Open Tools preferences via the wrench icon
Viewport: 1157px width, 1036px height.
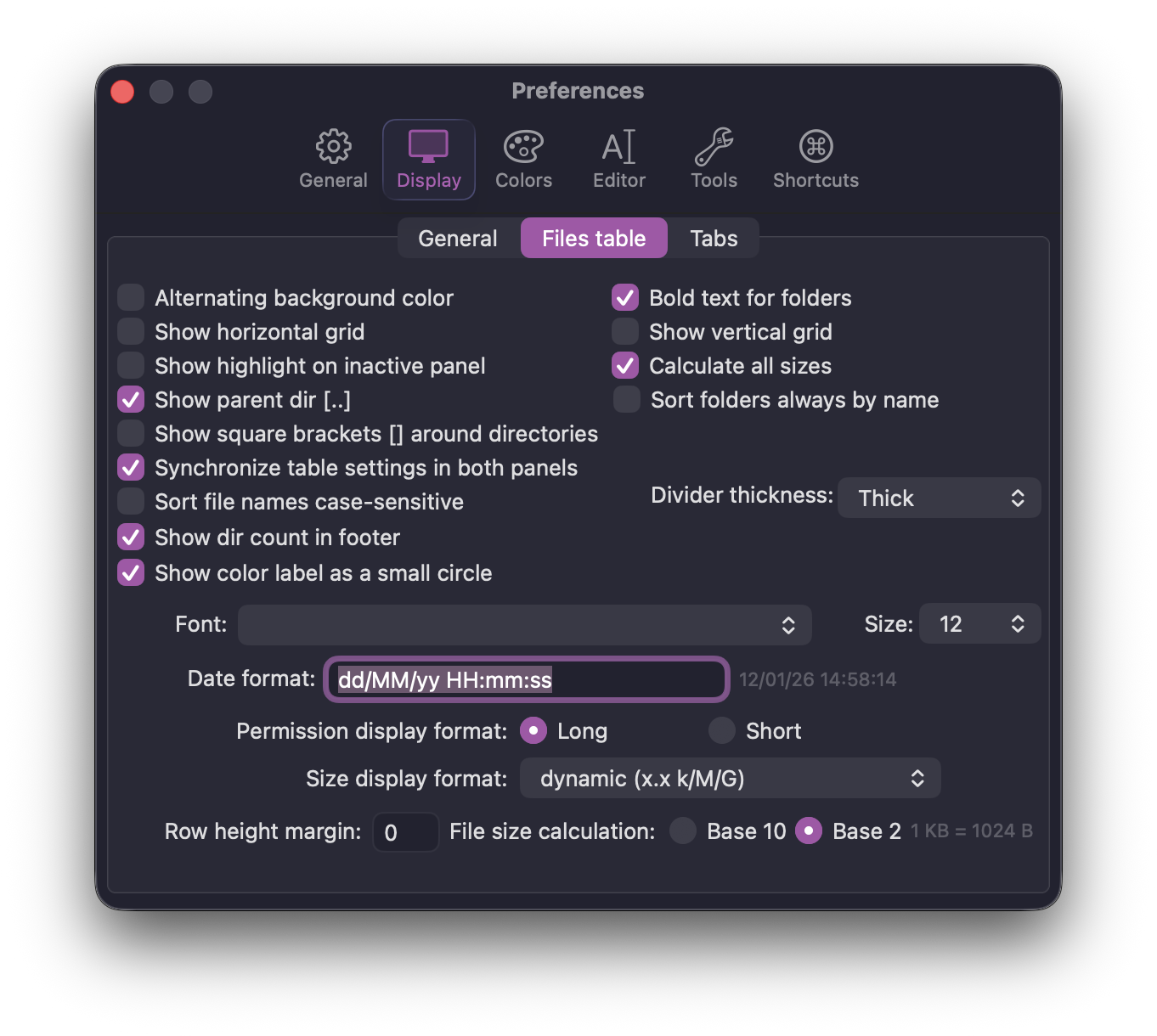tap(714, 159)
